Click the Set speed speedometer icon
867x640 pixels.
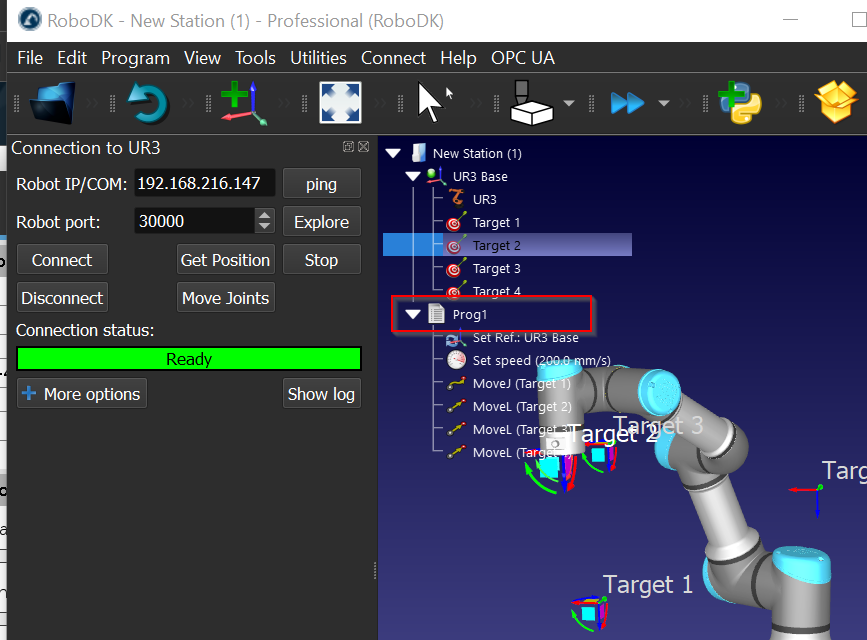coord(456,360)
